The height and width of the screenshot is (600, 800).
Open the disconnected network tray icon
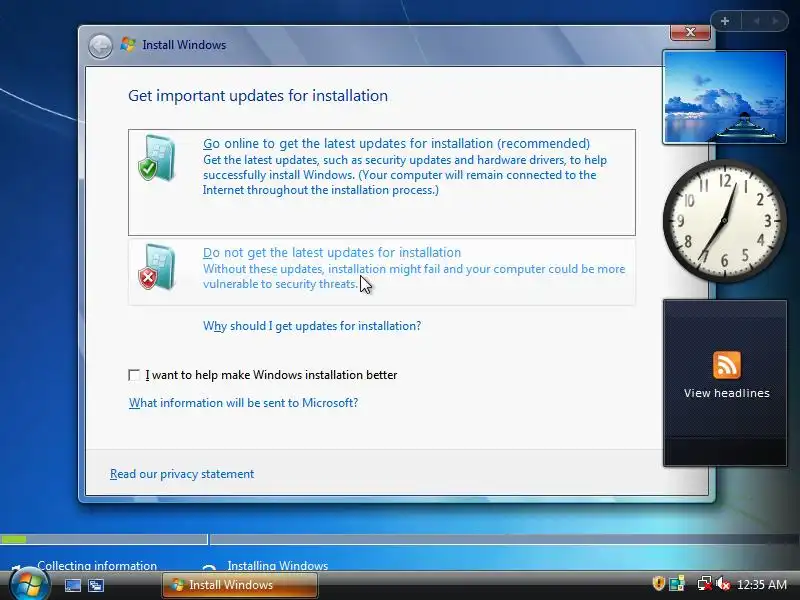tap(705, 584)
